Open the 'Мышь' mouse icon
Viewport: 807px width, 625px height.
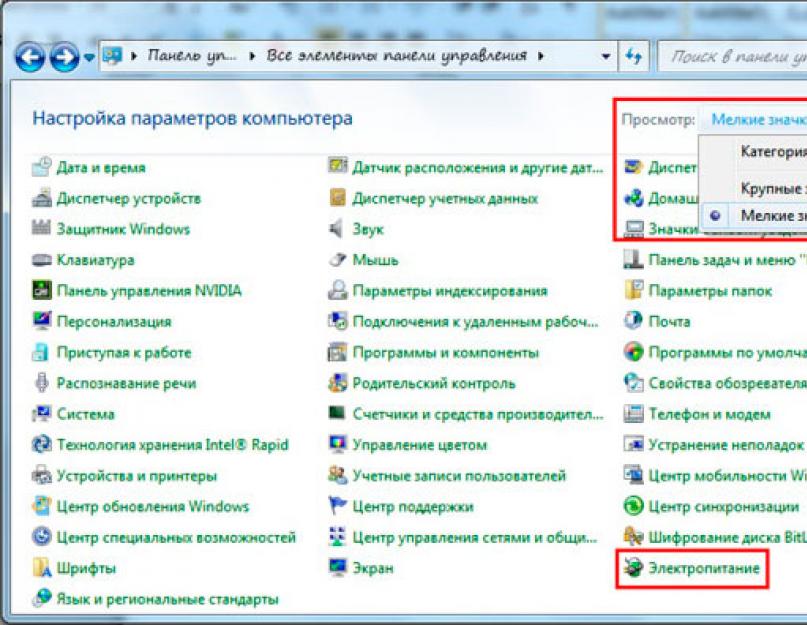click(x=338, y=259)
